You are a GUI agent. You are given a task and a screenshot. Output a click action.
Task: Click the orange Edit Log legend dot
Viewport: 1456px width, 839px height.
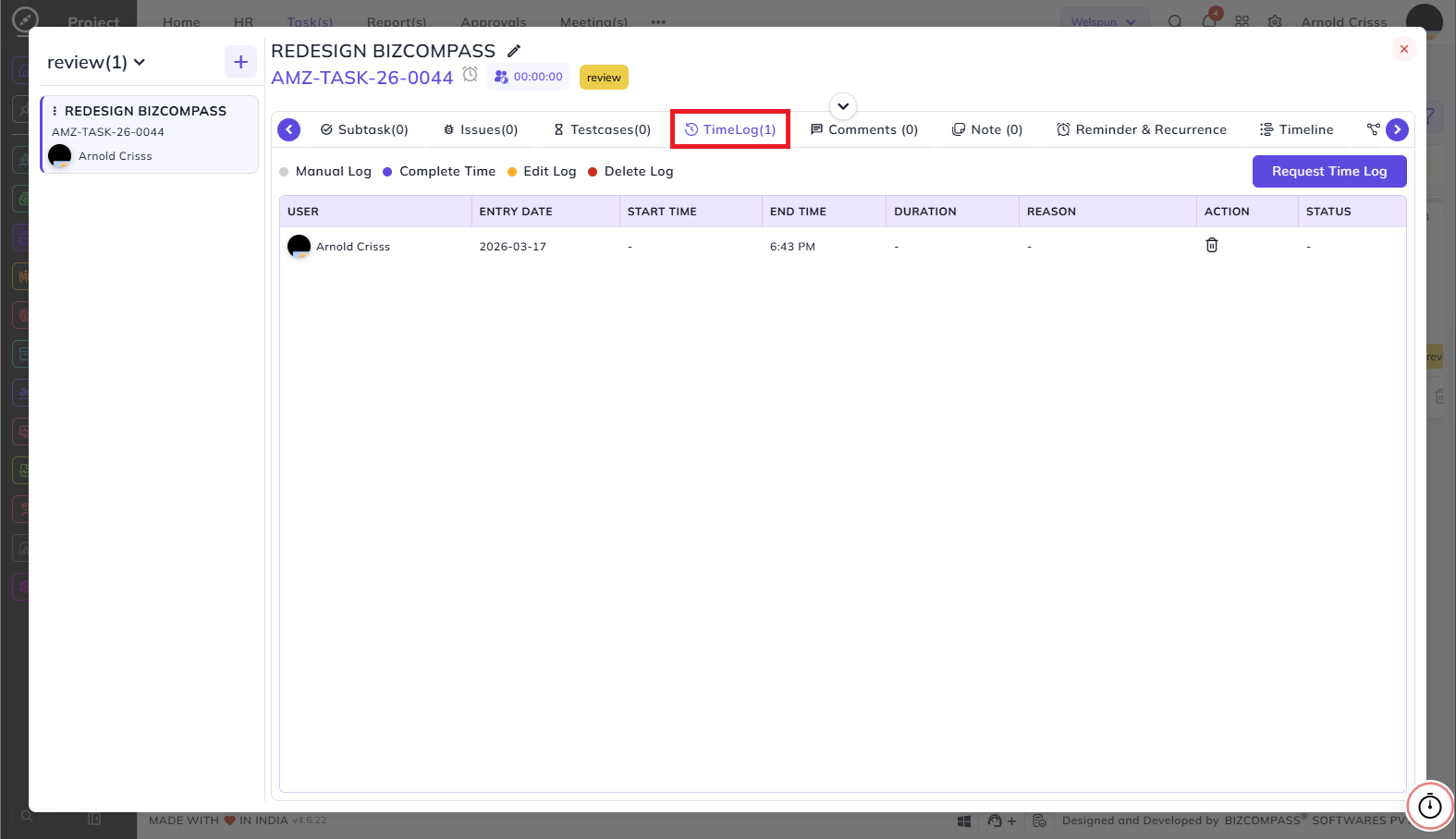(512, 172)
